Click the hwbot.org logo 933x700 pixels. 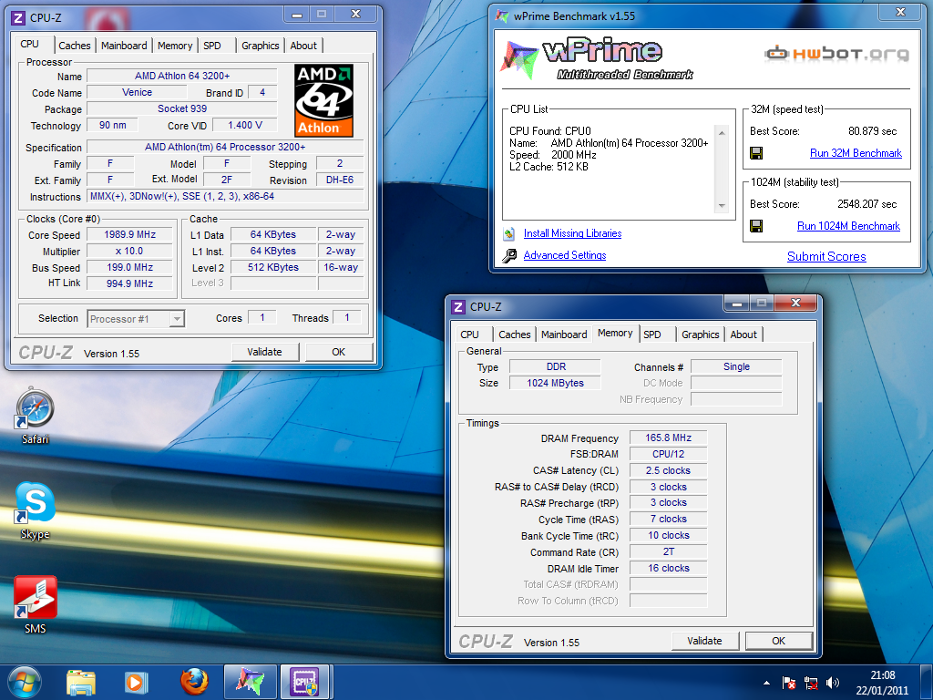click(837, 54)
